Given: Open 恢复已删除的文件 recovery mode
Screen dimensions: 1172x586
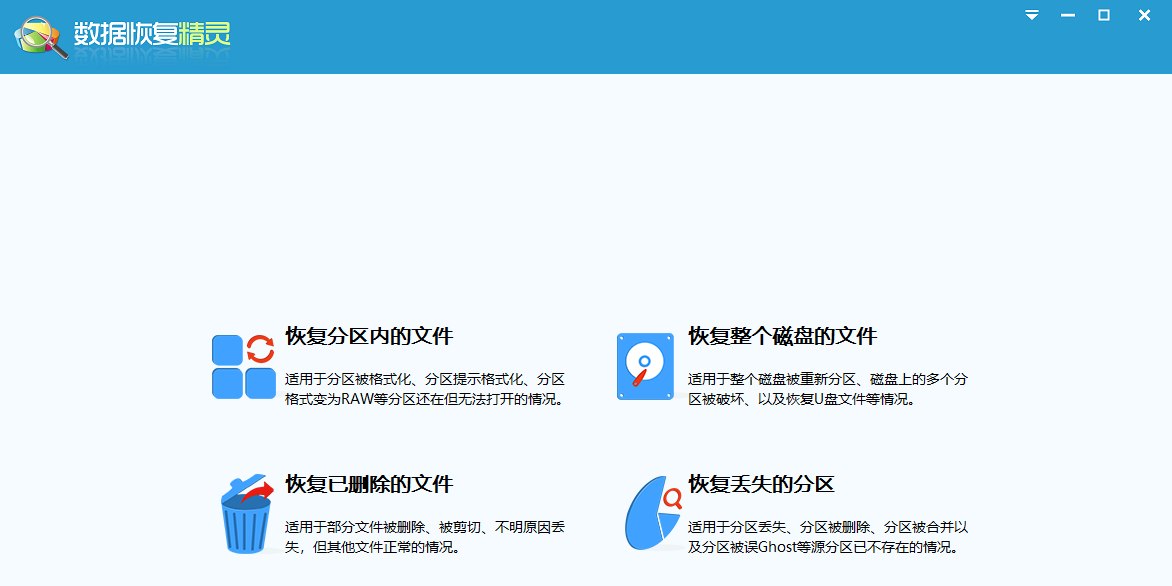Looking at the screenshot, I should click(x=372, y=483).
